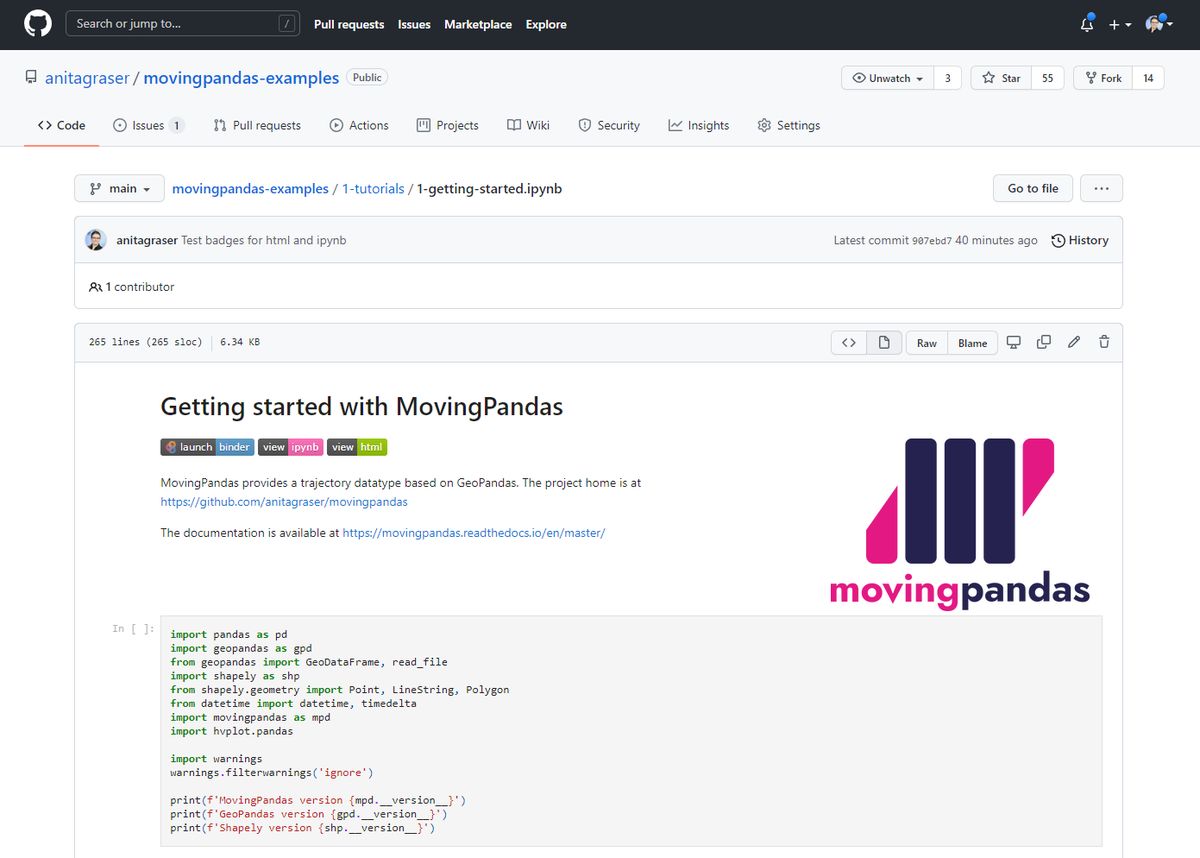Expand the create new dropdown
Image resolution: width=1200 pixels, height=858 pixels.
(1119, 24)
